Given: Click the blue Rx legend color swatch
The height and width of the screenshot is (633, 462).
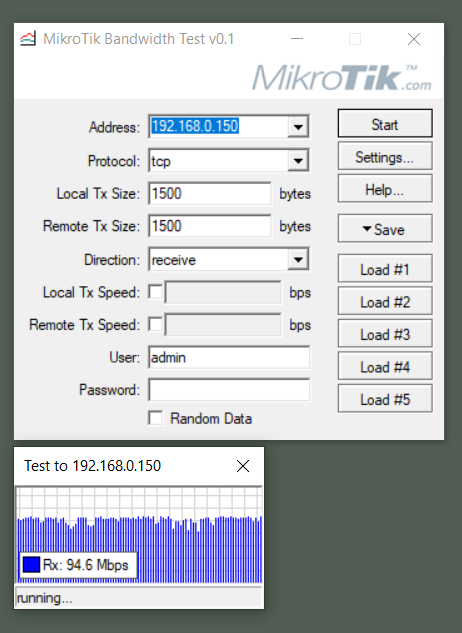Looking at the screenshot, I should (31, 564).
